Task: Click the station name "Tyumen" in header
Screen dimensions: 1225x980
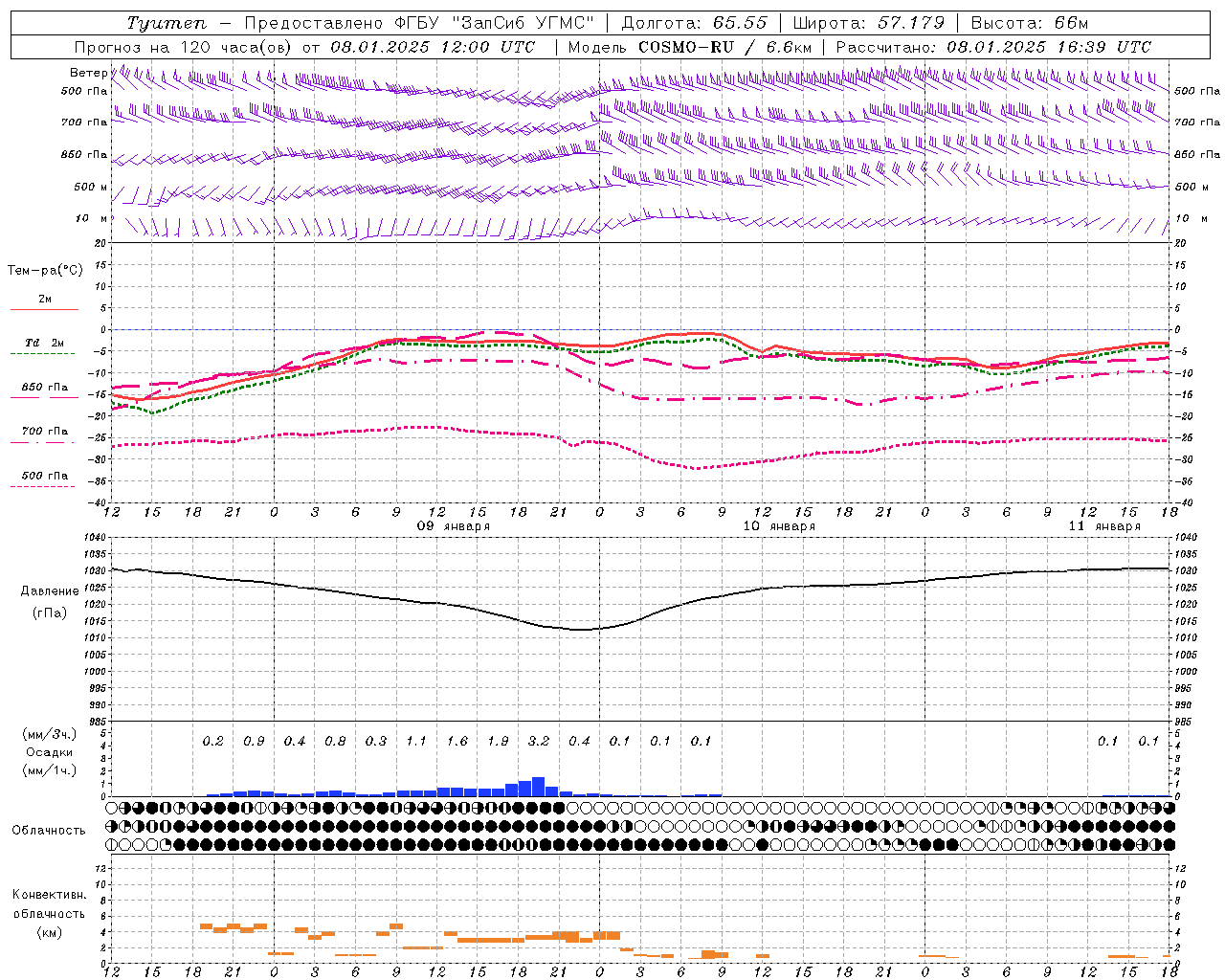Action: [x=167, y=23]
